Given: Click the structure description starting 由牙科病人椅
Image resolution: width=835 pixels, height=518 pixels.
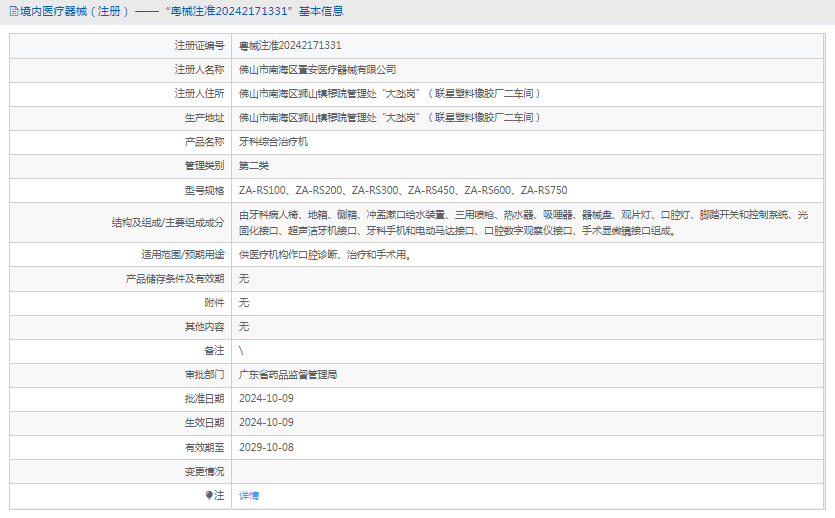Looking at the screenshot, I should pos(523,223).
